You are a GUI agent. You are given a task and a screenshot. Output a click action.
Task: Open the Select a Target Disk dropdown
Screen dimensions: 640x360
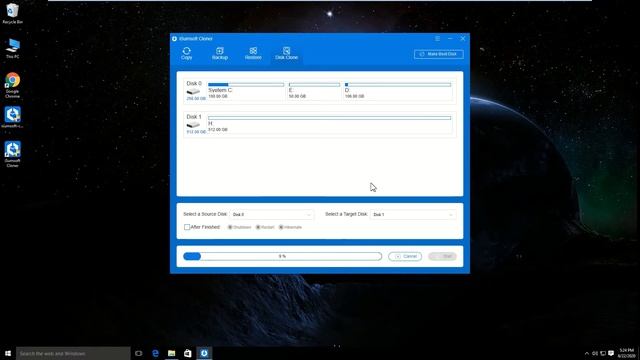pos(413,214)
